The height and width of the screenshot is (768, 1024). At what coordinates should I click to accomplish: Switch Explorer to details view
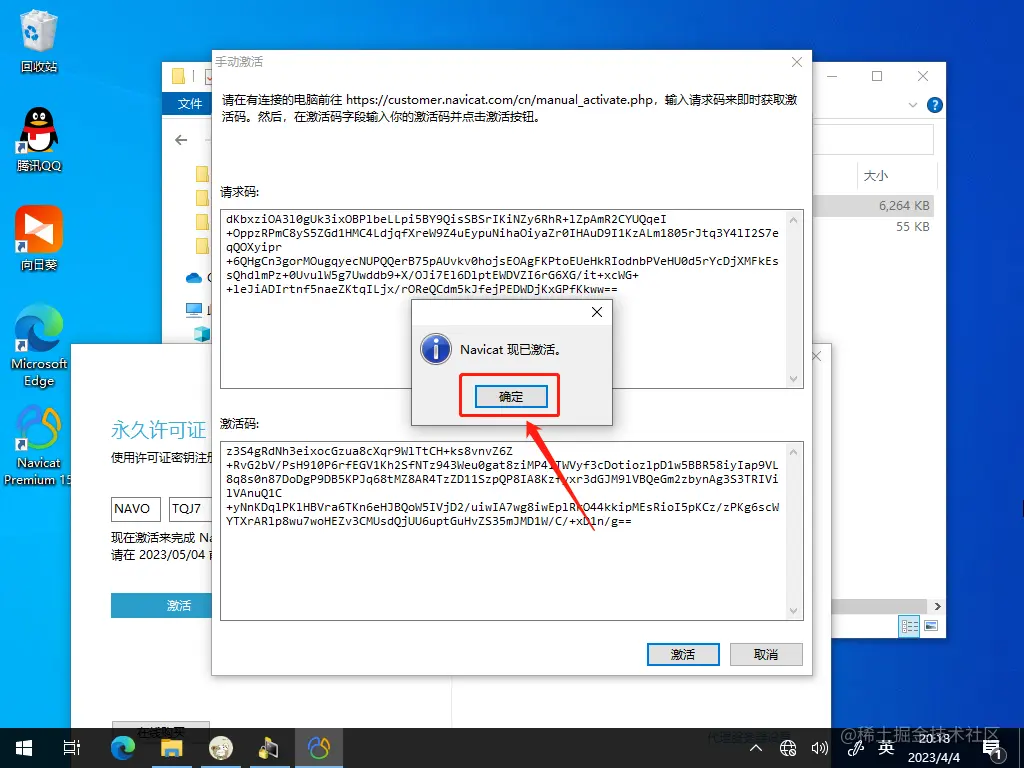coord(910,626)
